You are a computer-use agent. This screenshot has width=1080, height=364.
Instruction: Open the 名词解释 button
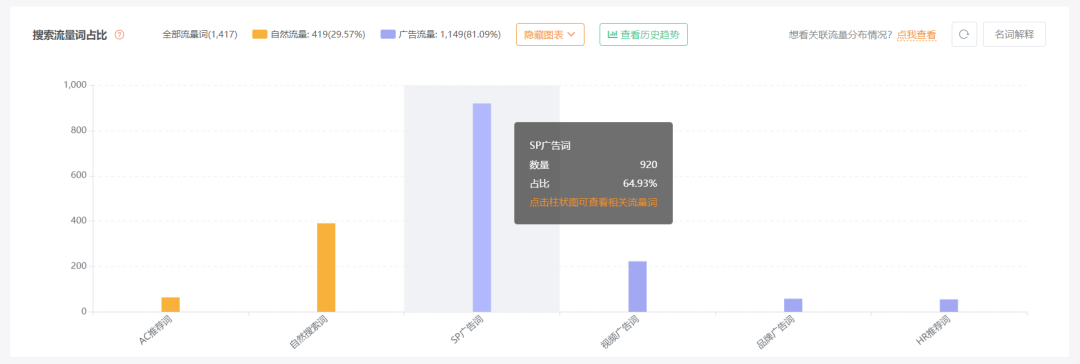pyautogui.click(x=1015, y=34)
